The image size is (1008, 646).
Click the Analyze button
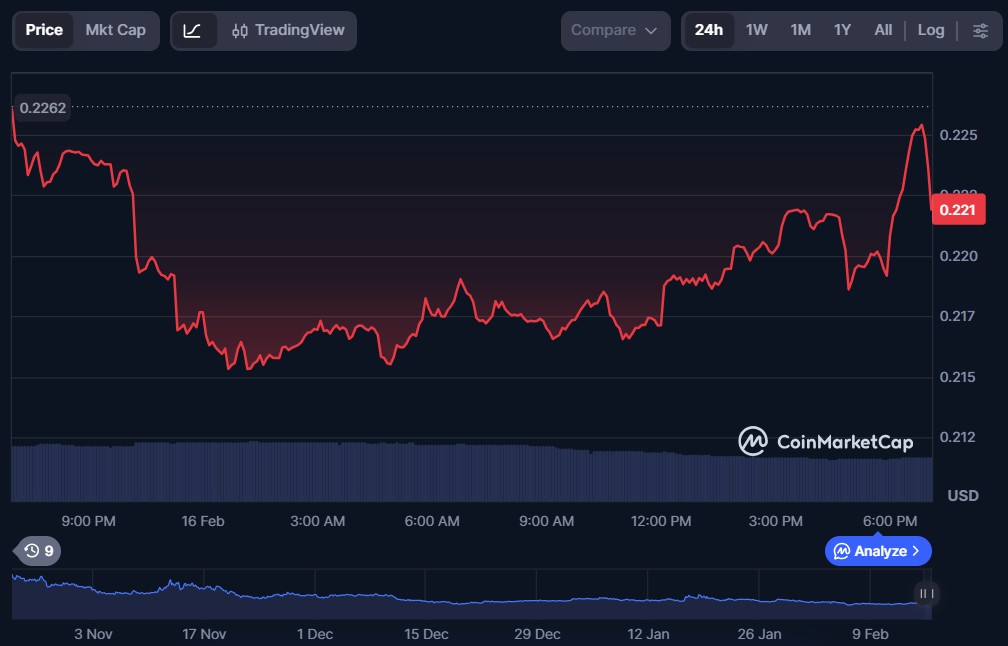tap(878, 551)
